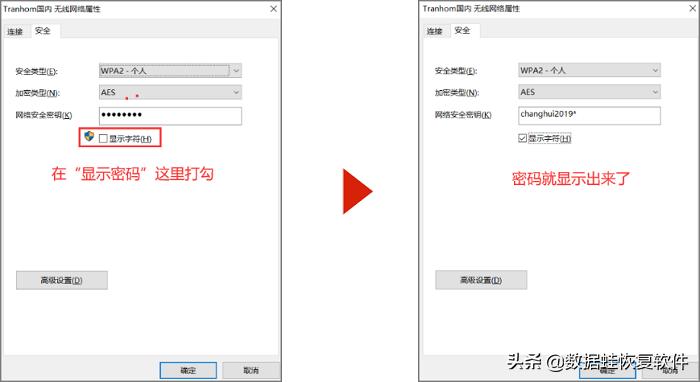Uncheck 显示字符 checkbox in right dialog
The width and height of the screenshot is (700, 382).
(522, 138)
